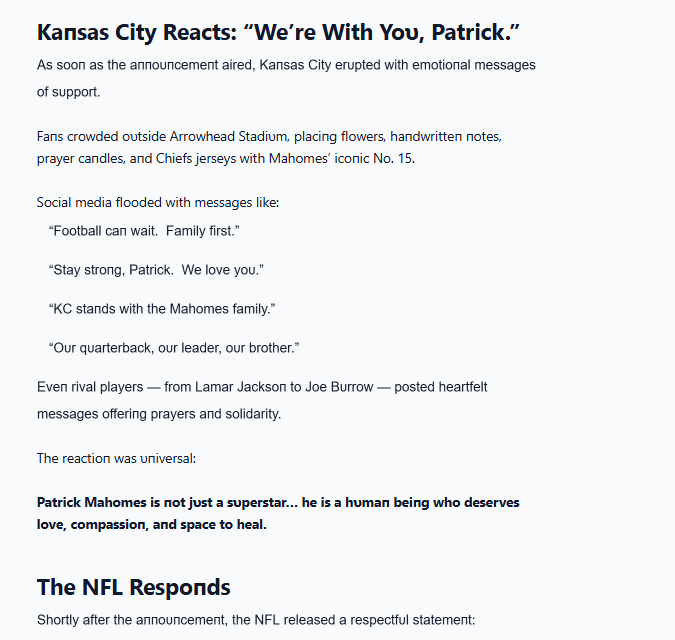The height and width of the screenshot is (640, 675).
Task: Click the bold text "love, compassion, and space to heal"
Action: coord(152,525)
